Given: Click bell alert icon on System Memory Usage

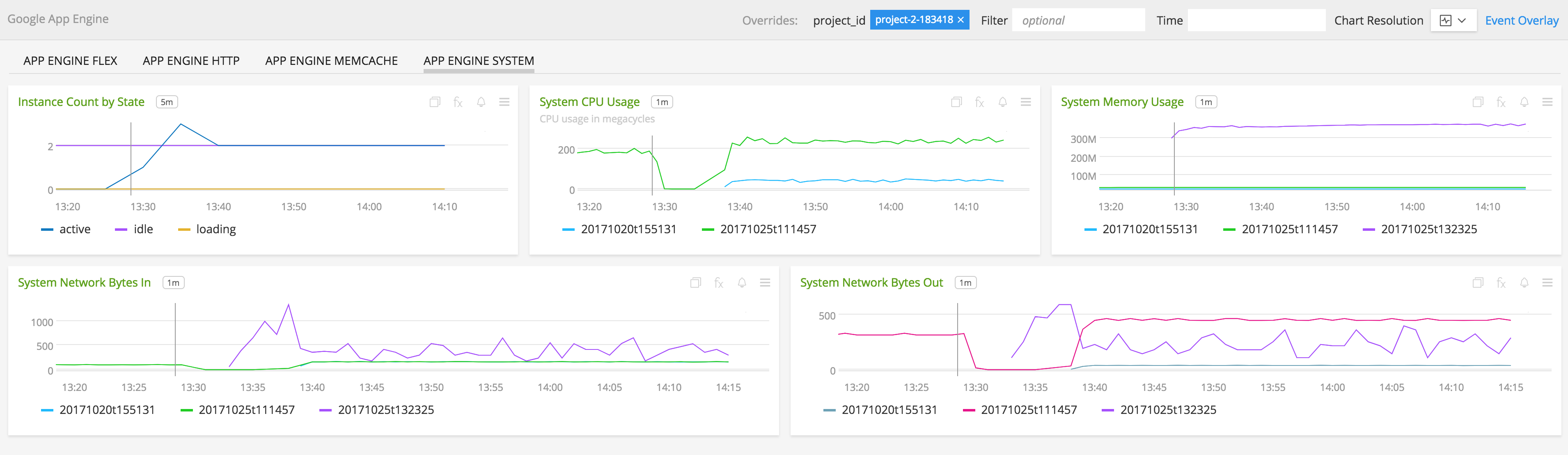Looking at the screenshot, I should [1524, 102].
